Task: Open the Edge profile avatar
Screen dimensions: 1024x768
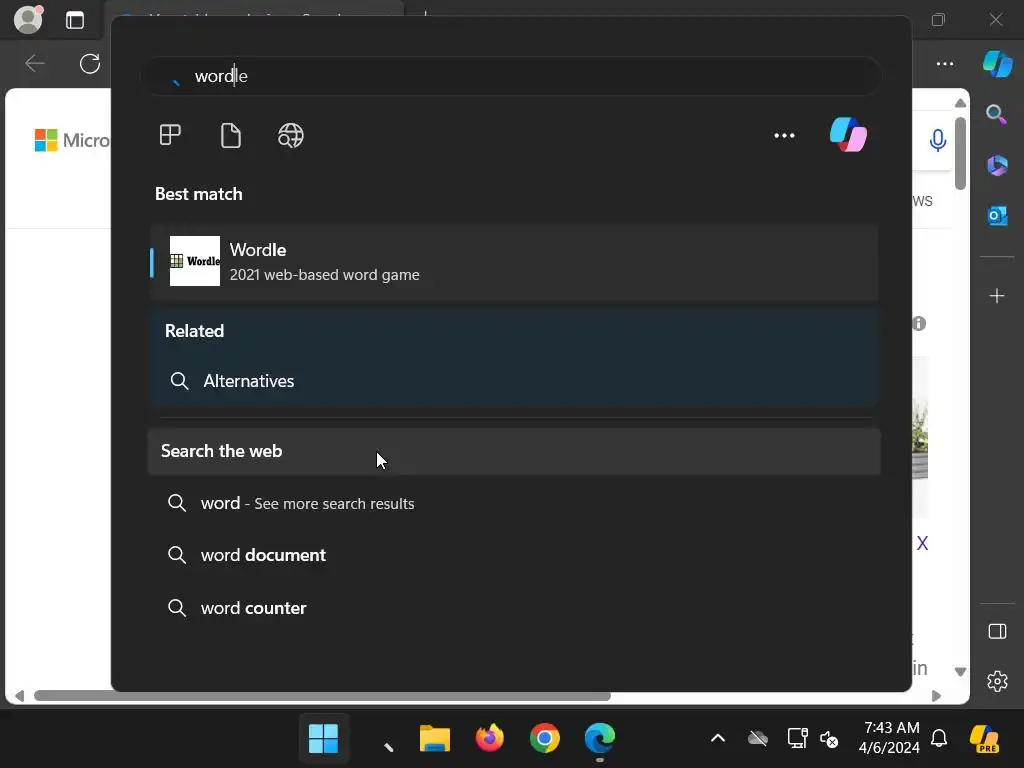Action: coord(28,19)
